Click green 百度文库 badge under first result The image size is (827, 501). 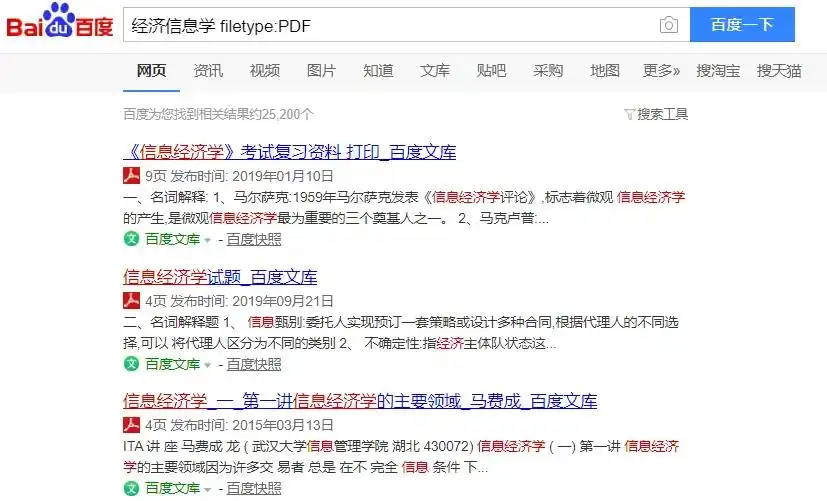pyautogui.click(x=131, y=239)
